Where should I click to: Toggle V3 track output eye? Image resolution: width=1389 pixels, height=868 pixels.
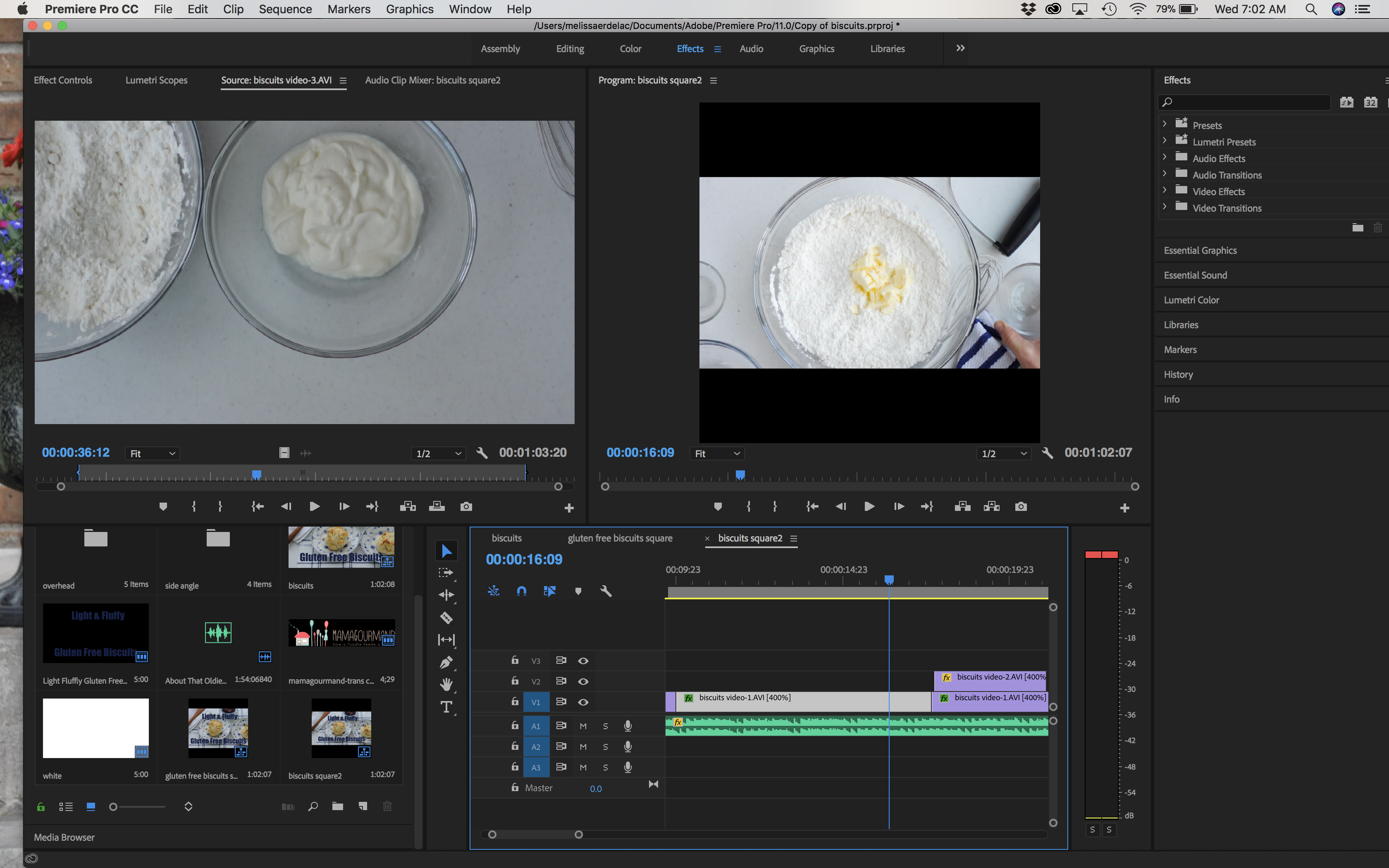(x=583, y=661)
